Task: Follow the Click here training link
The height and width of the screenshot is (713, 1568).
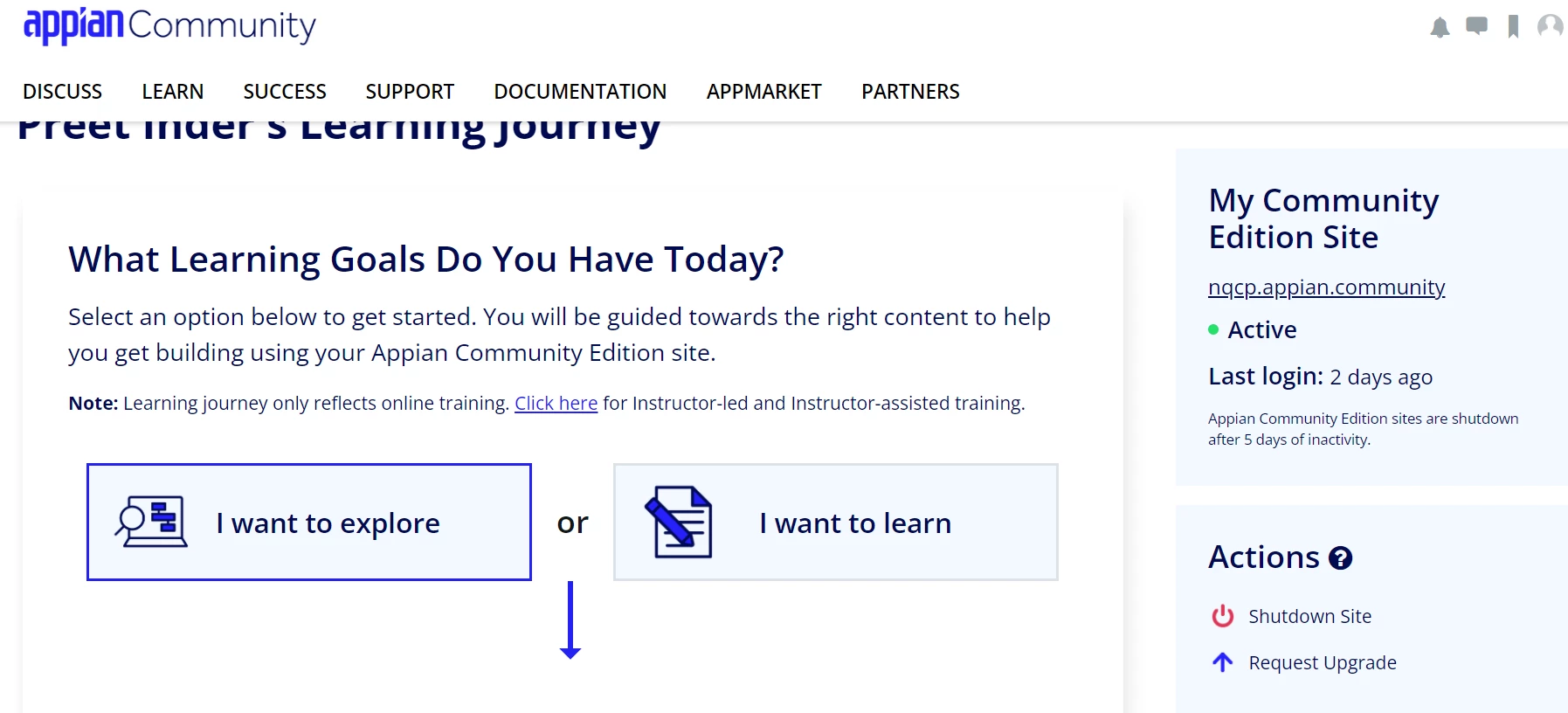Action: [556, 403]
